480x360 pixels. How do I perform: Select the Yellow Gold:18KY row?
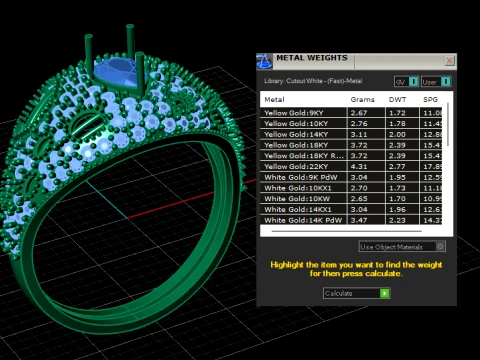click(x=351, y=145)
